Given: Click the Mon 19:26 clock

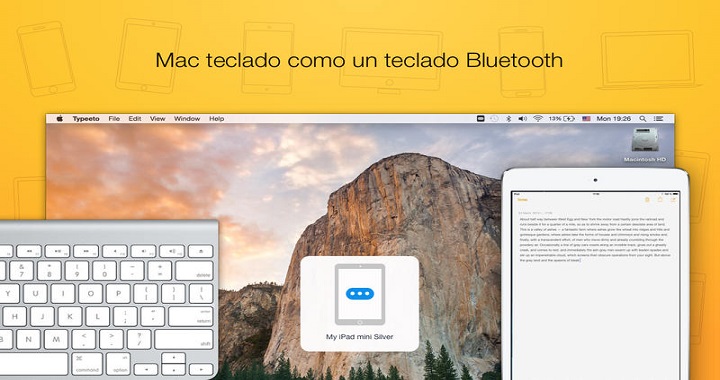Looking at the screenshot, I should coord(613,118).
